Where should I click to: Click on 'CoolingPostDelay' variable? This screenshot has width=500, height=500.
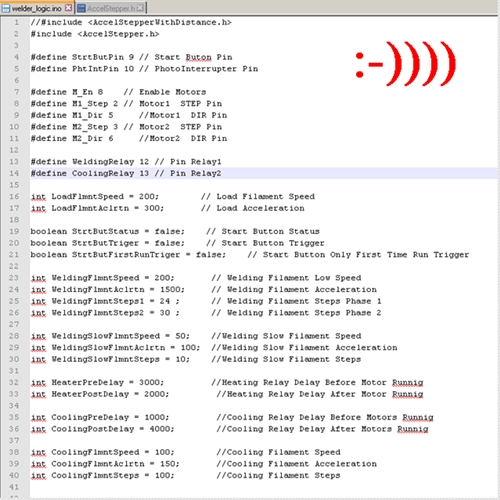point(93,429)
